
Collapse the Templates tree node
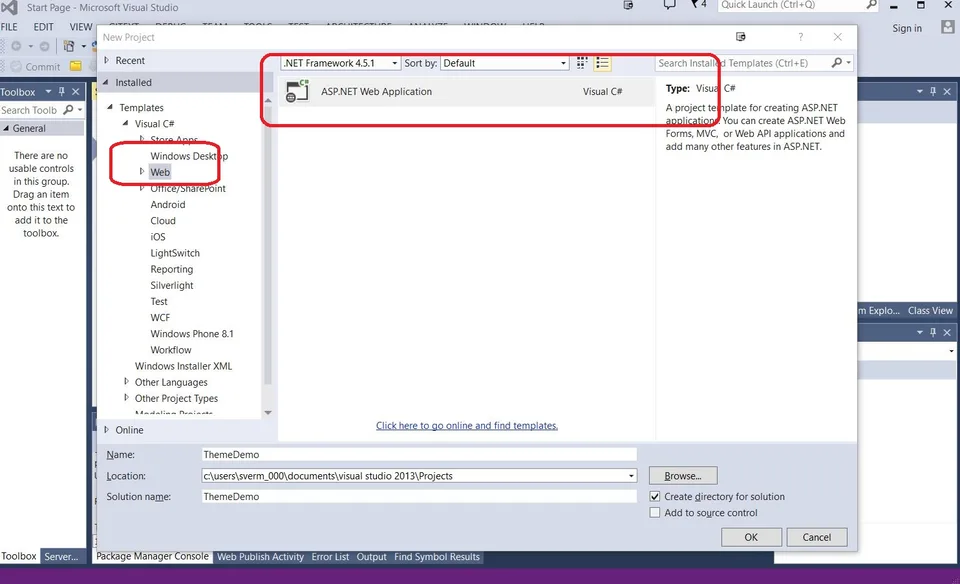[110, 107]
